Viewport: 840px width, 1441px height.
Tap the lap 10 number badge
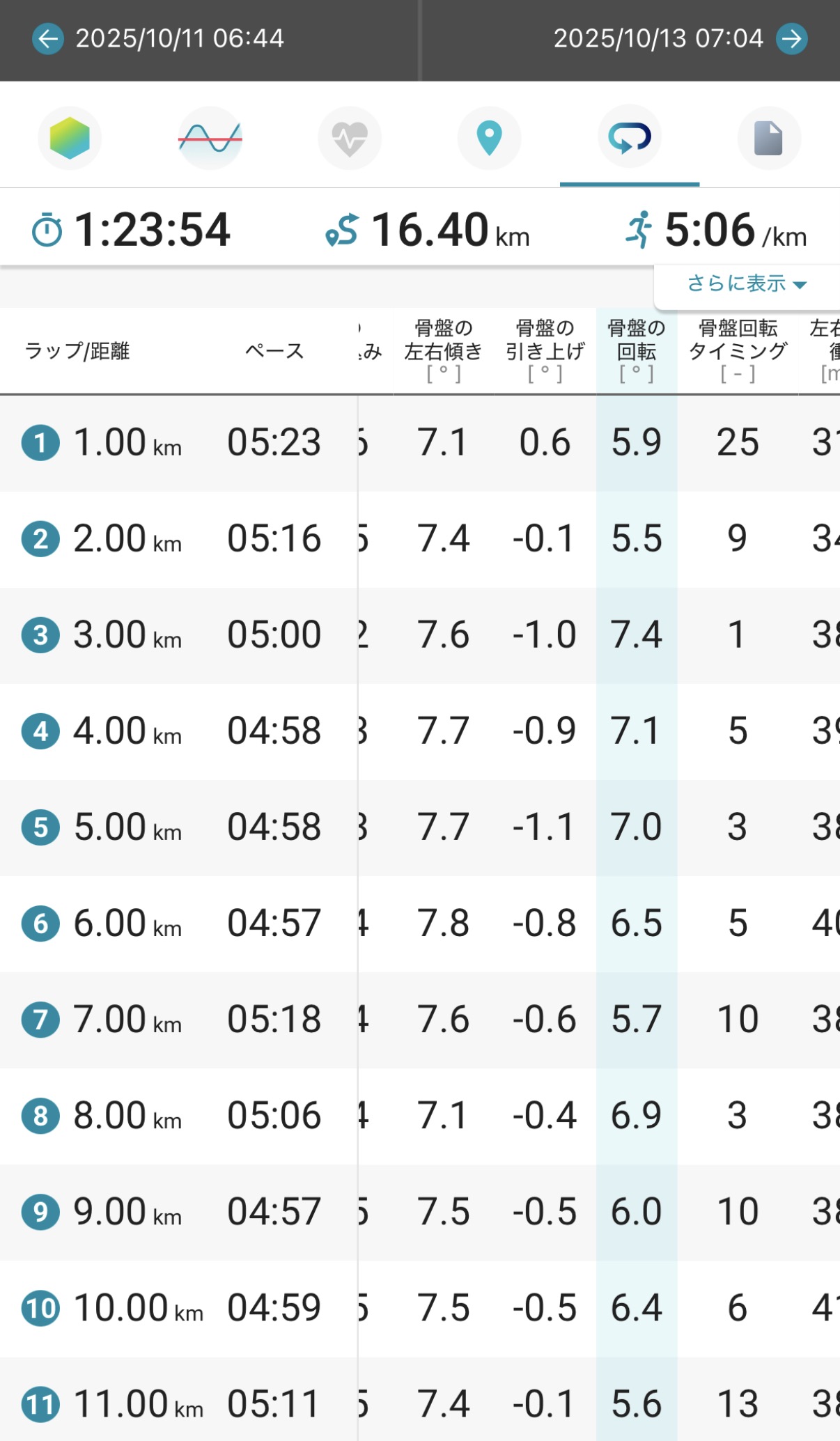coord(40,1309)
